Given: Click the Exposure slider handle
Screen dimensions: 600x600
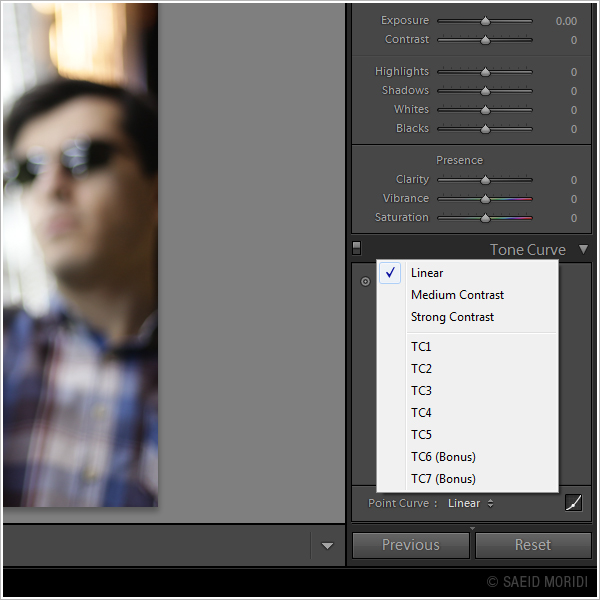Looking at the screenshot, I should point(486,21).
